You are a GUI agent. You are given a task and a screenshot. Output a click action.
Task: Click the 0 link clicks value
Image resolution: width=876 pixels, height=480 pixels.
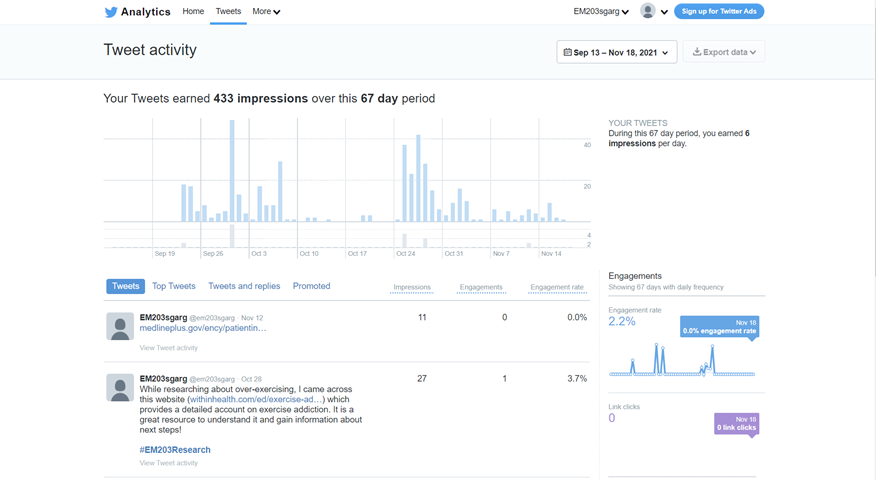coord(612,418)
